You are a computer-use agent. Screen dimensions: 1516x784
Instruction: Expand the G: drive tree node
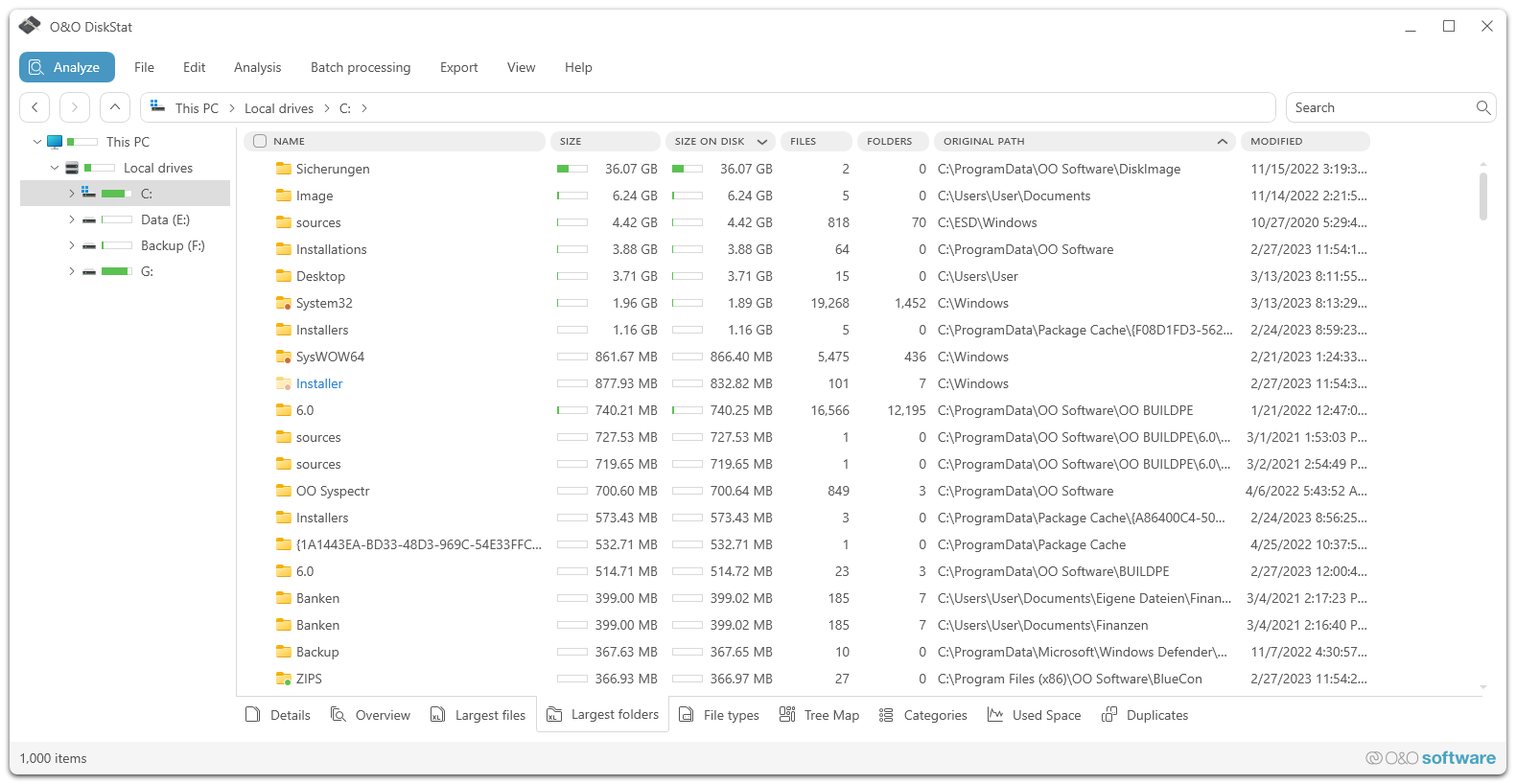click(71, 271)
